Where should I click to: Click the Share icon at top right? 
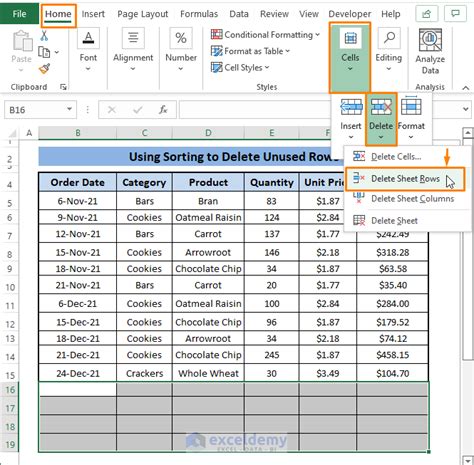tap(427, 14)
